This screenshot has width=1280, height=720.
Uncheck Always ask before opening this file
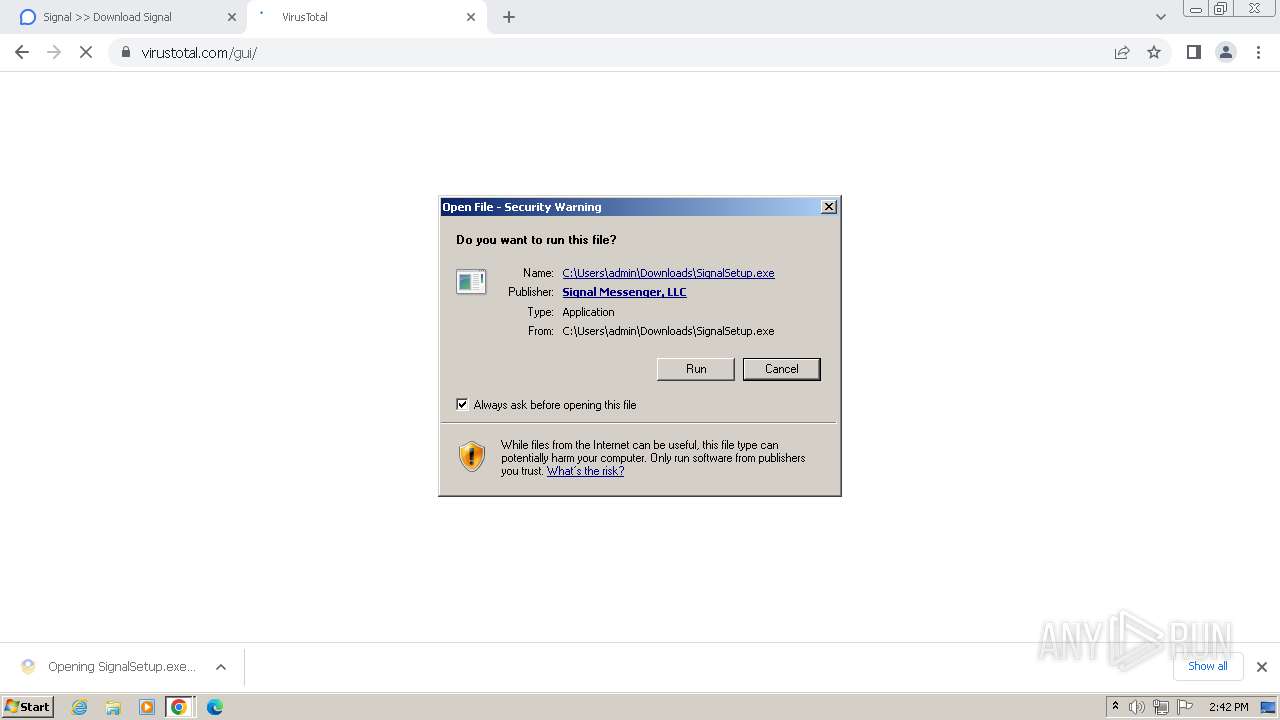462,405
